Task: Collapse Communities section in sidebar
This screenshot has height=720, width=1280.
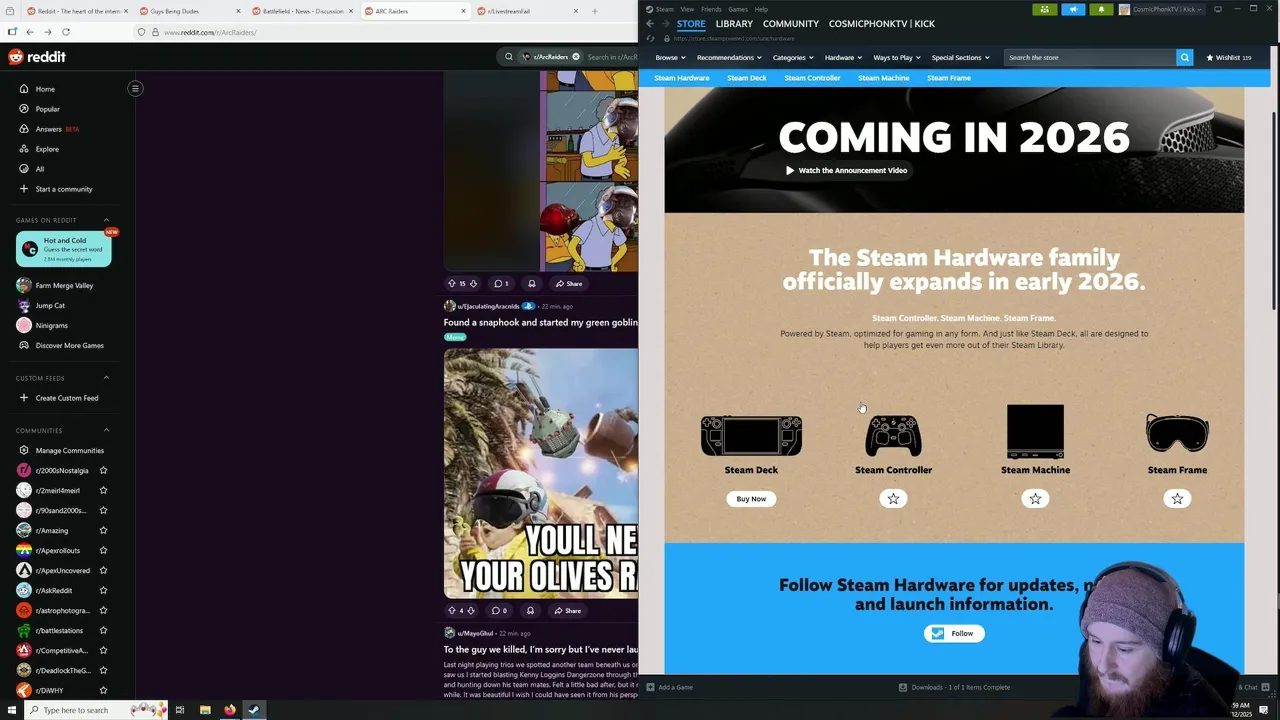Action: (106, 430)
